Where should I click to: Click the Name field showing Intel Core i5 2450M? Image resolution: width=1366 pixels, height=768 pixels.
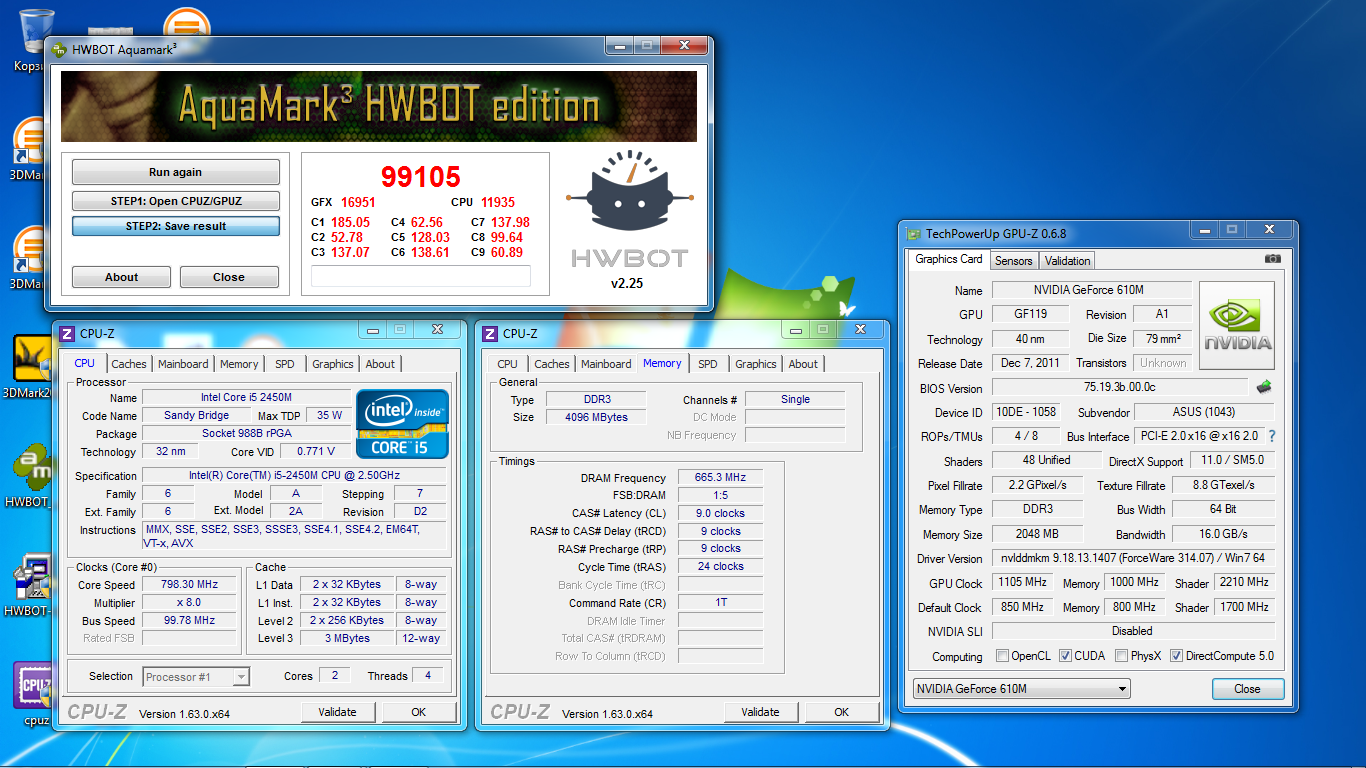246,397
